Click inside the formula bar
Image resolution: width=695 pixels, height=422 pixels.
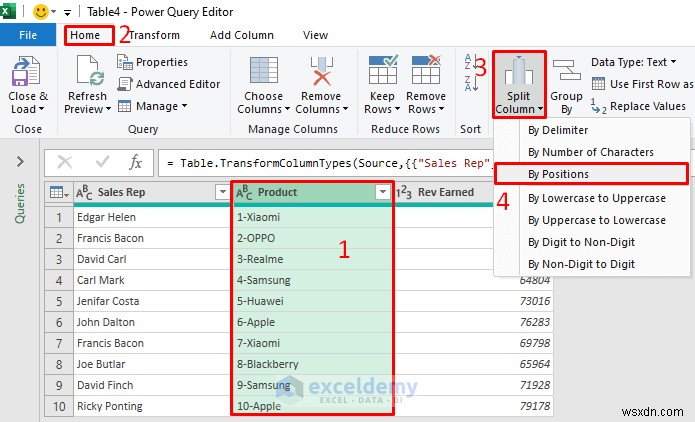pyautogui.click(x=326, y=163)
